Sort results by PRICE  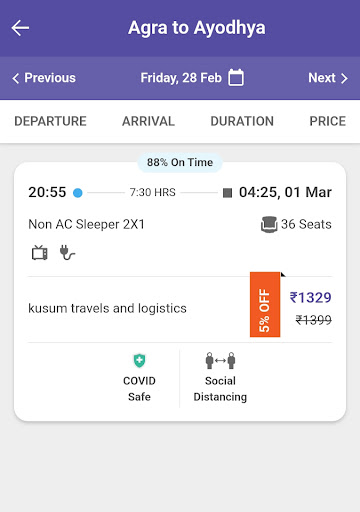328,121
